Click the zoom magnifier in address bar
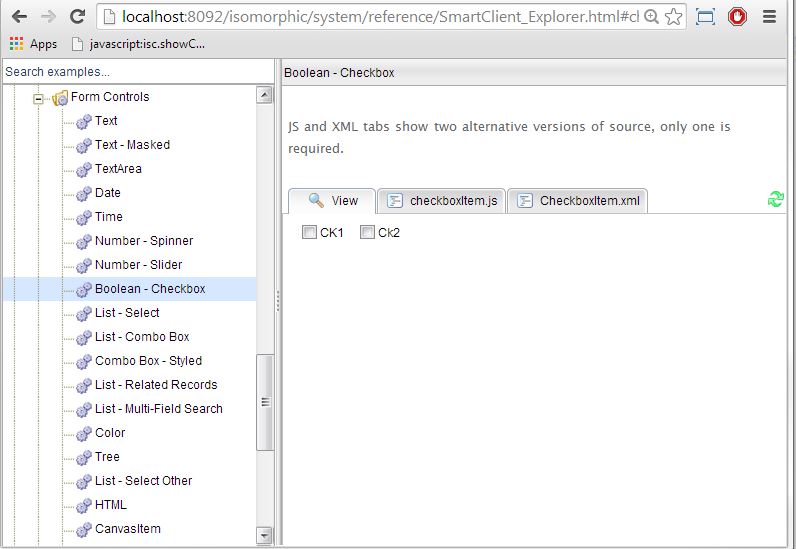The height and width of the screenshot is (549, 796). pos(651,17)
